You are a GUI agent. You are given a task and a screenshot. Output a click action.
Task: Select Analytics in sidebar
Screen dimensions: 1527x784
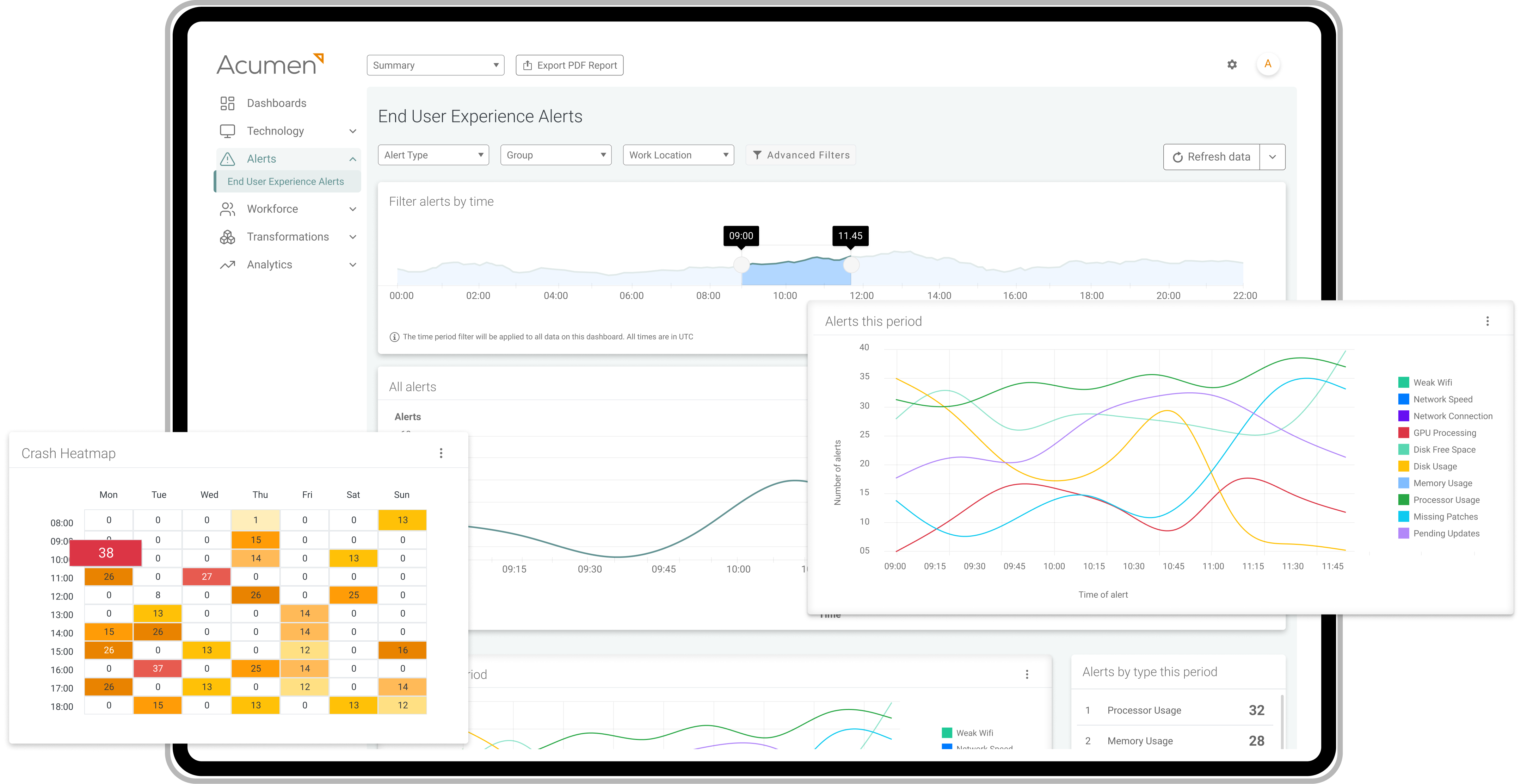[x=288, y=265]
